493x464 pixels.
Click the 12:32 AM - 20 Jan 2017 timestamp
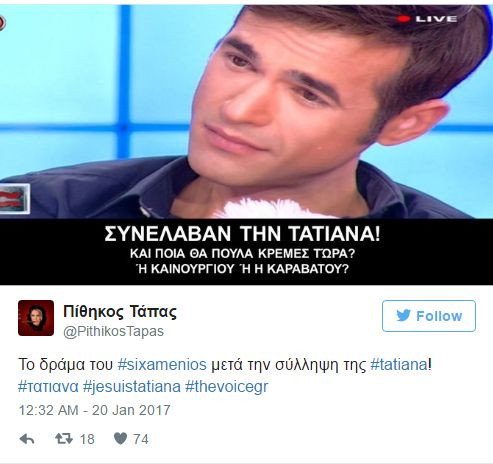[x=94, y=410]
